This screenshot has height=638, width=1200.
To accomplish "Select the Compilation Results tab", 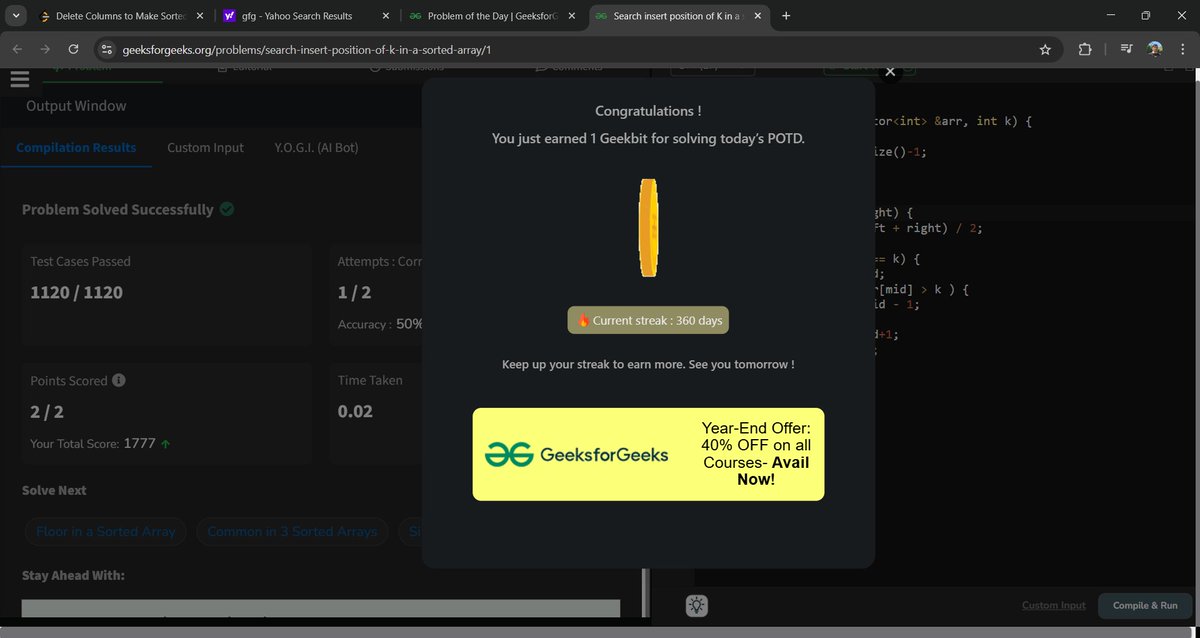I will [76, 147].
